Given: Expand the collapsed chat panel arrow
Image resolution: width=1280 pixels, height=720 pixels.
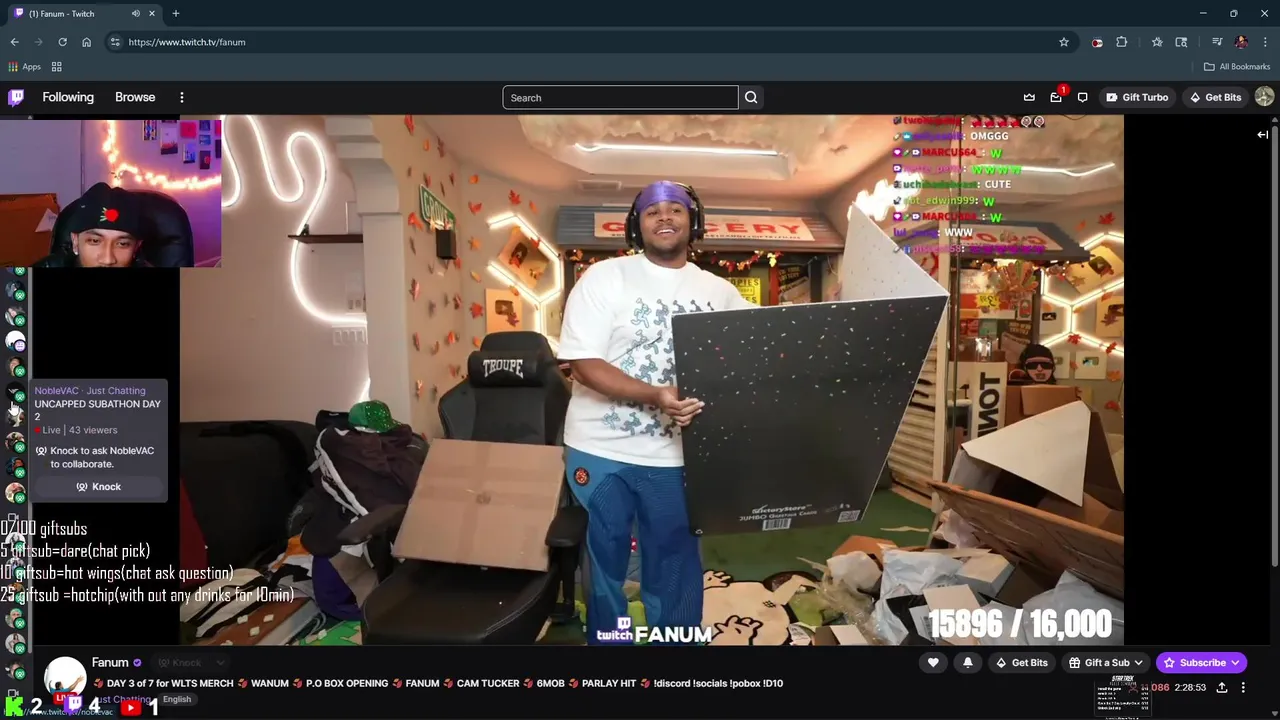Looking at the screenshot, I should [1262, 135].
